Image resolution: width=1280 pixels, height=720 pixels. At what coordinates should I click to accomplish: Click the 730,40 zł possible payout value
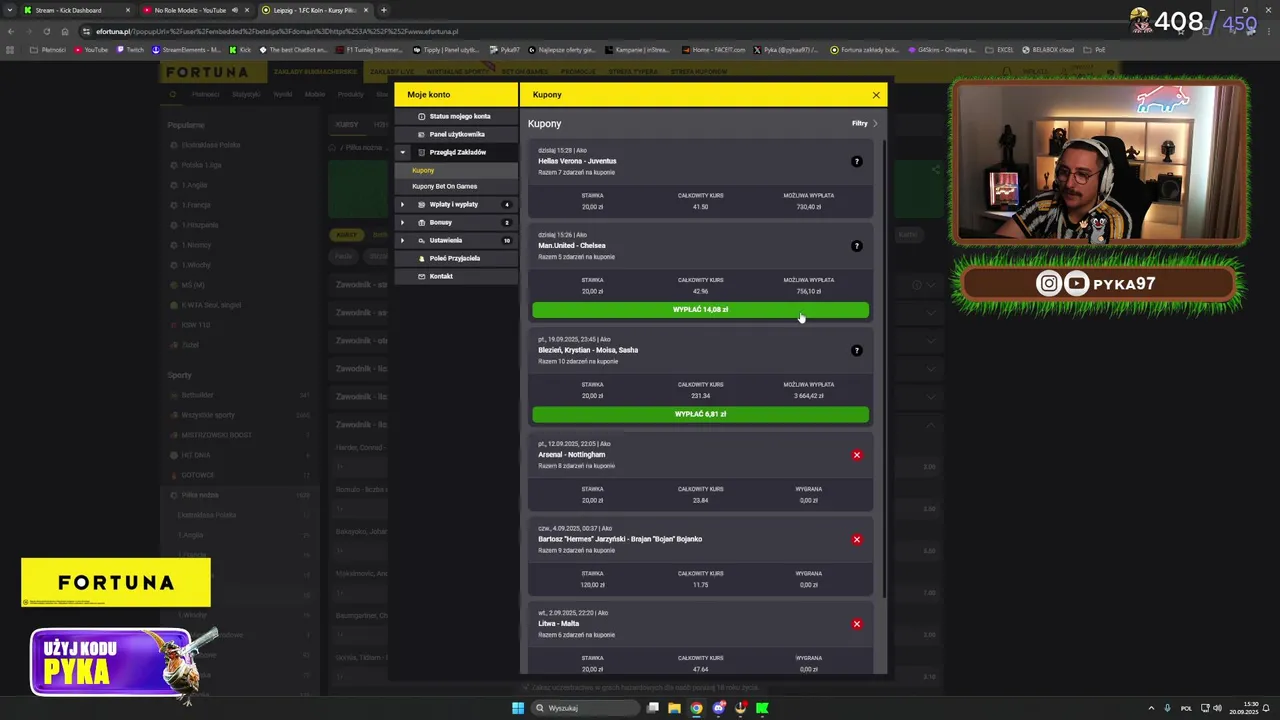click(808, 207)
